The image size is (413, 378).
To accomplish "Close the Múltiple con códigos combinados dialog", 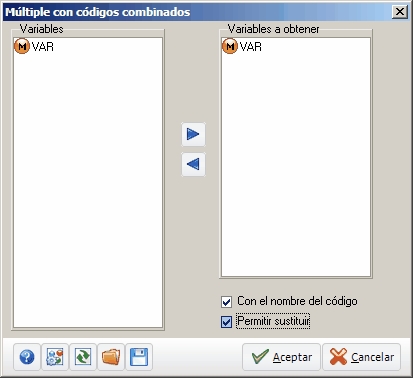I will tap(400, 12).
